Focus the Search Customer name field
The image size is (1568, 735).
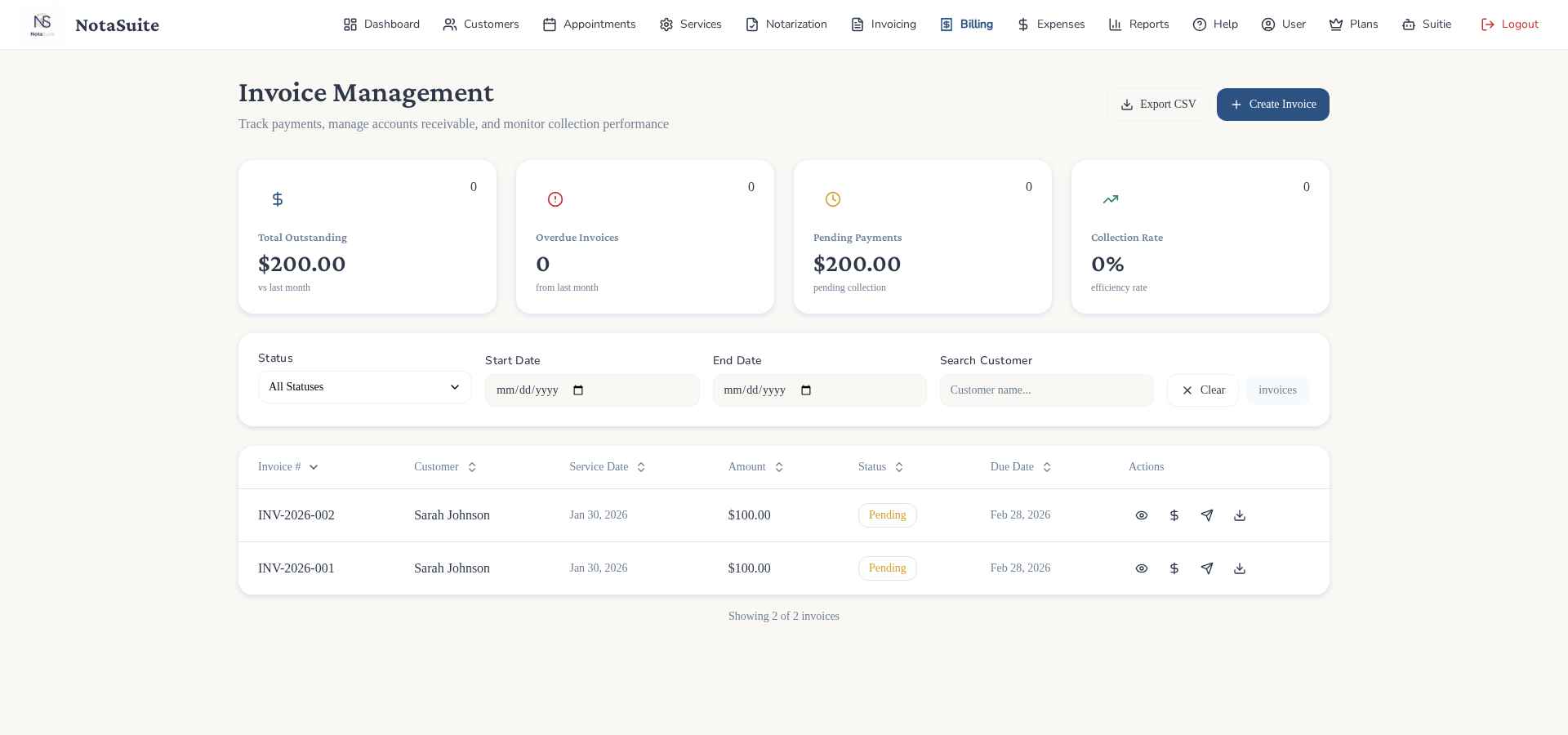(1046, 390)
